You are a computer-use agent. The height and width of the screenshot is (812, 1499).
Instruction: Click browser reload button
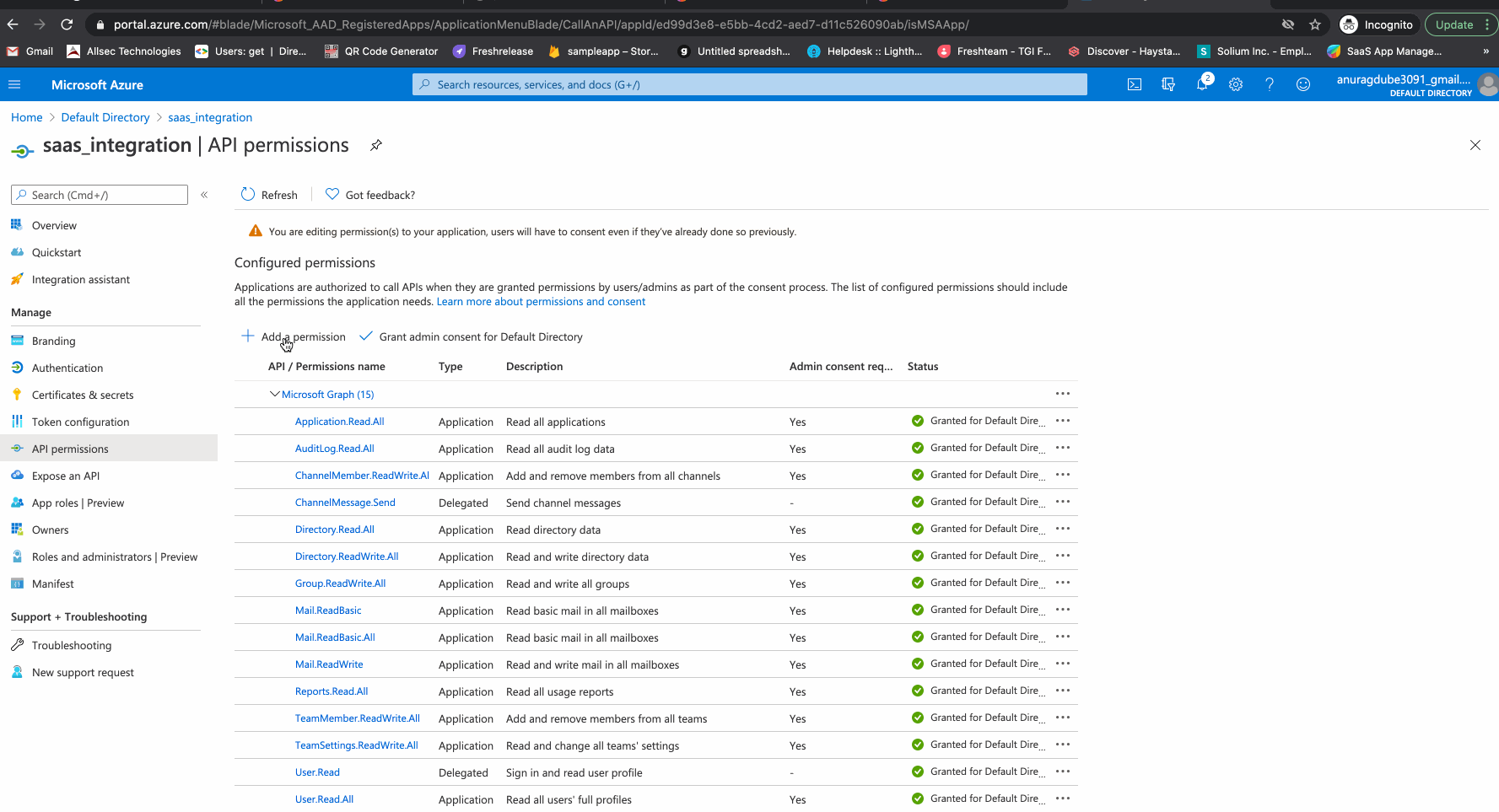[x=67, y=24]
